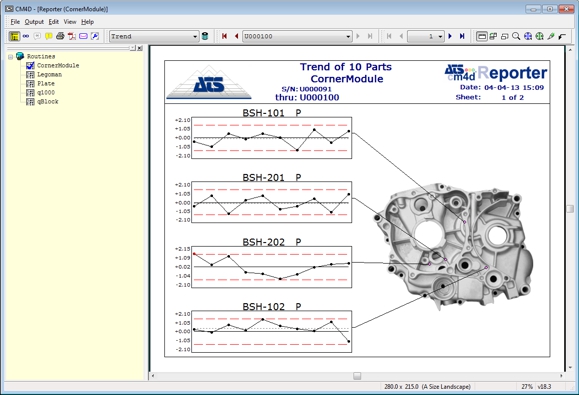This screenshot has width=579, height=395.
Task: Click the BSH-202 trend chart
Action: [x=272, y=267]
